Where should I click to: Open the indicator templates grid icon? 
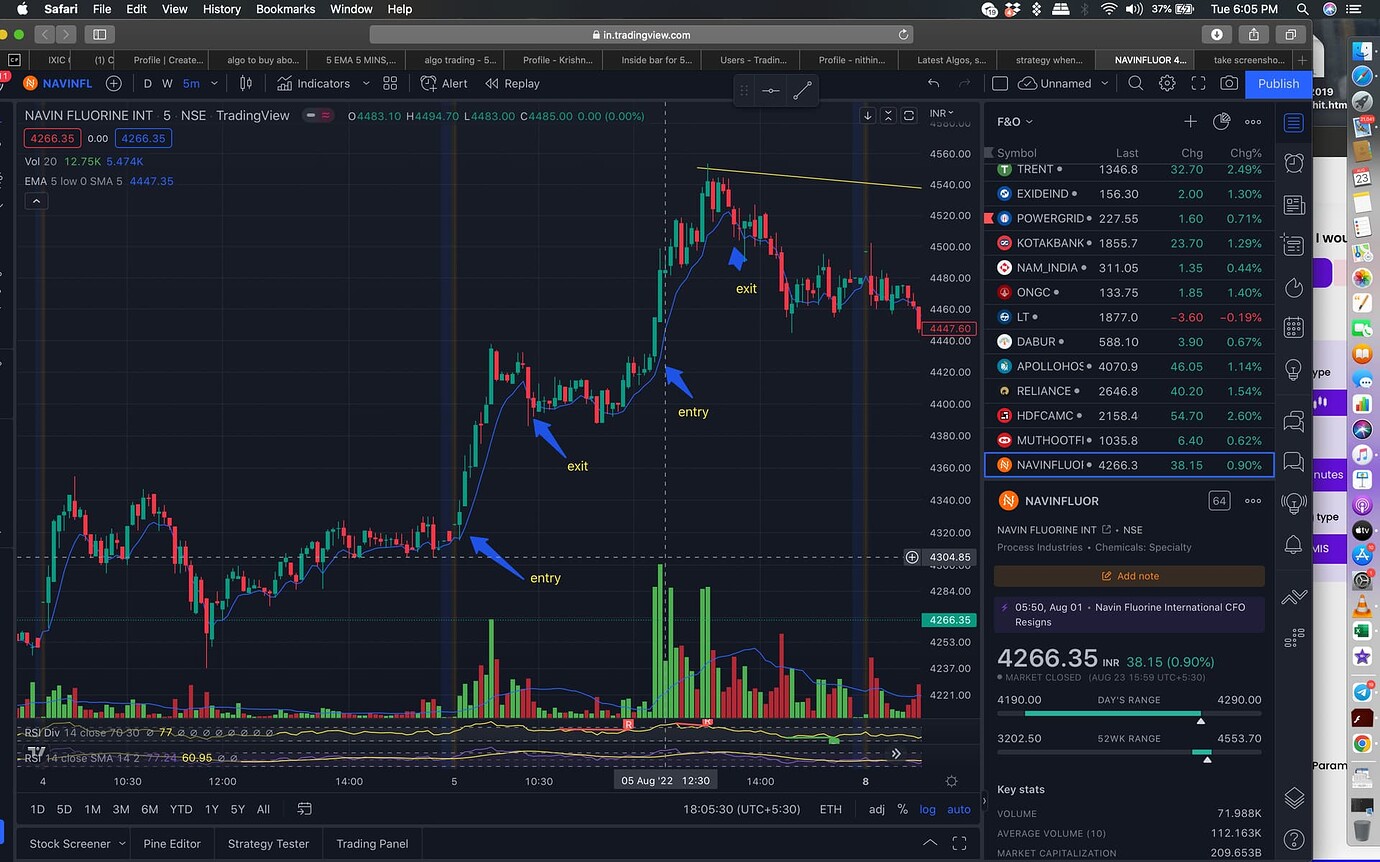point(390,84)
